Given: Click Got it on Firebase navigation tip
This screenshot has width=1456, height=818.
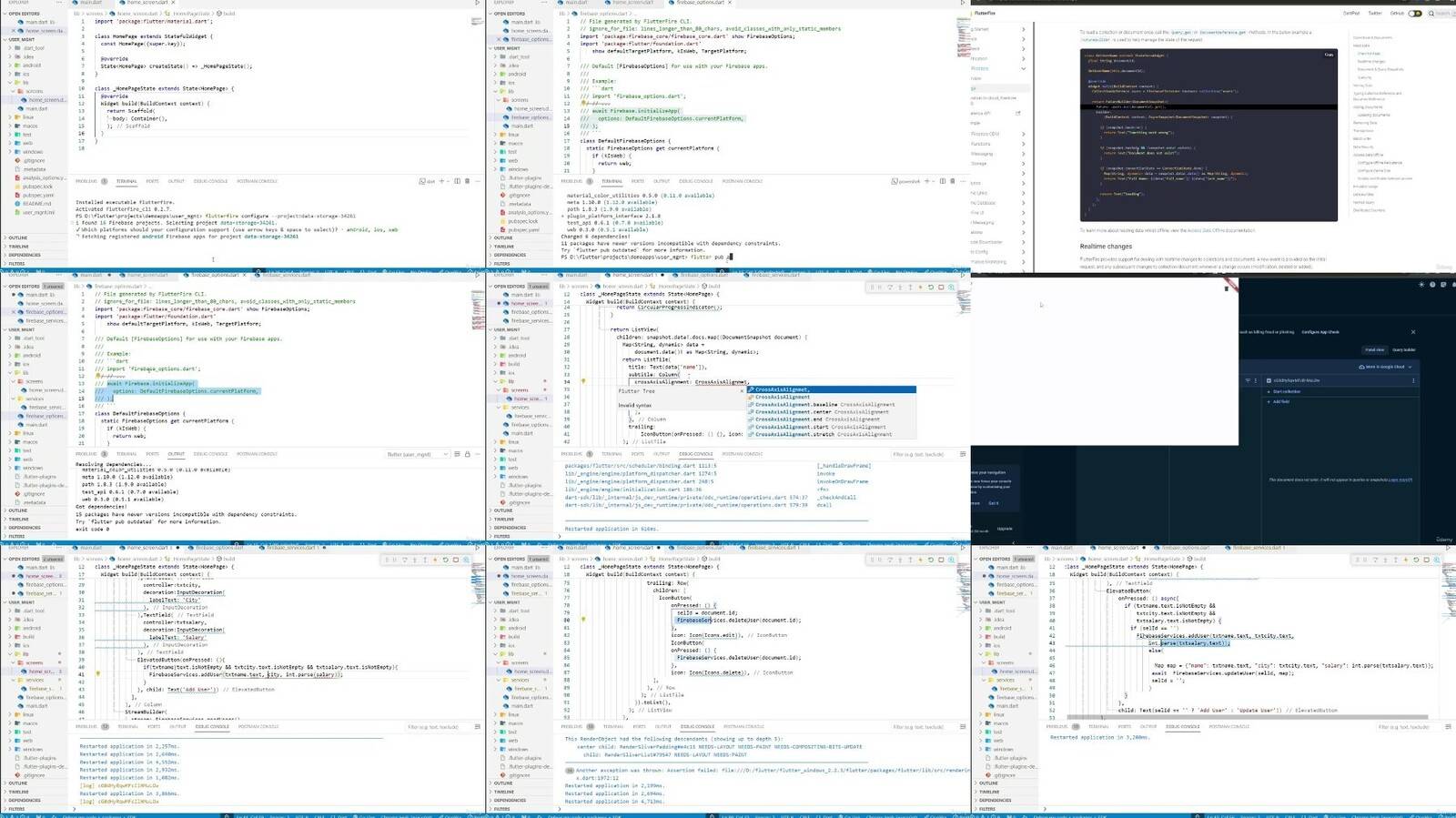Looking at the screenshot, I should [994, 502].
